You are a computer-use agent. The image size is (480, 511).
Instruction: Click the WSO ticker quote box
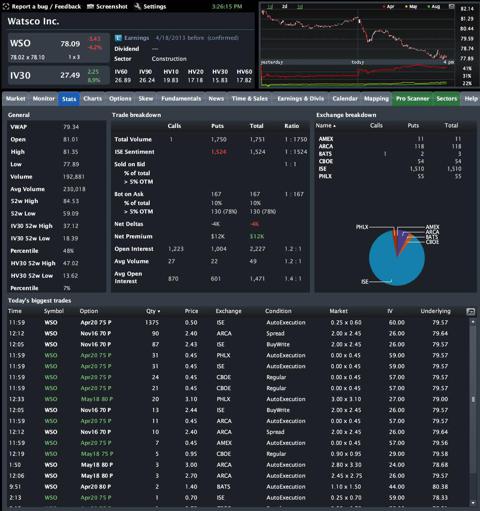click(59, 48)
